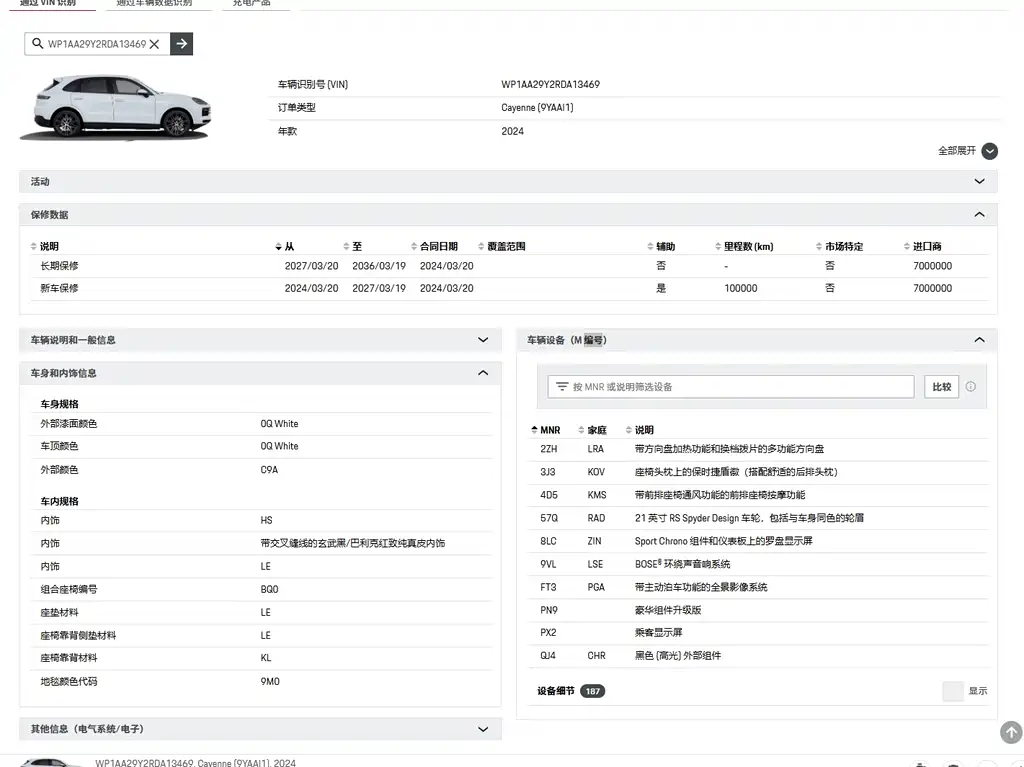Click the 按 MNR 或说明筛选设备 filter input
Viewport: 1024px width, 767px height.
(x=731, y=387)
